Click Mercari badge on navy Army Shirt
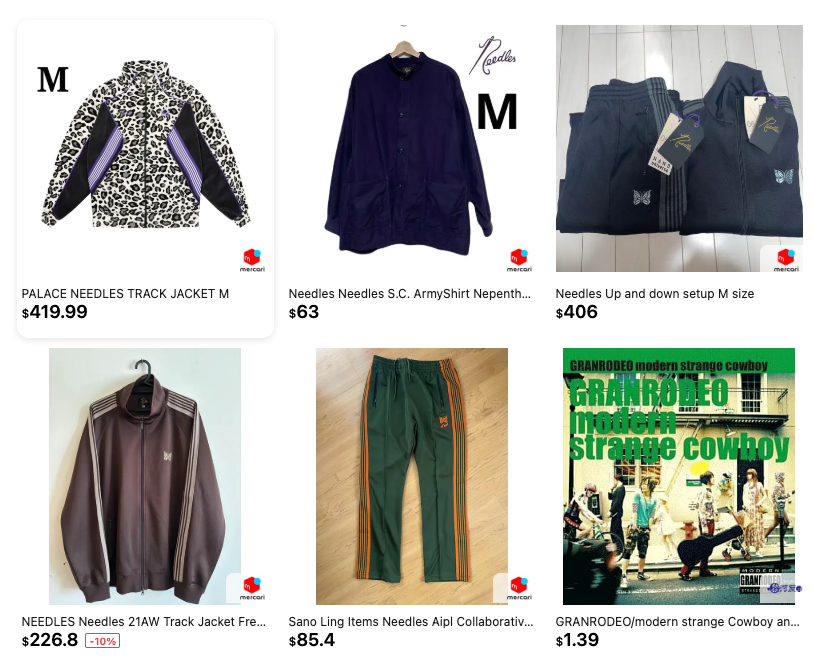 coord(519,260)
